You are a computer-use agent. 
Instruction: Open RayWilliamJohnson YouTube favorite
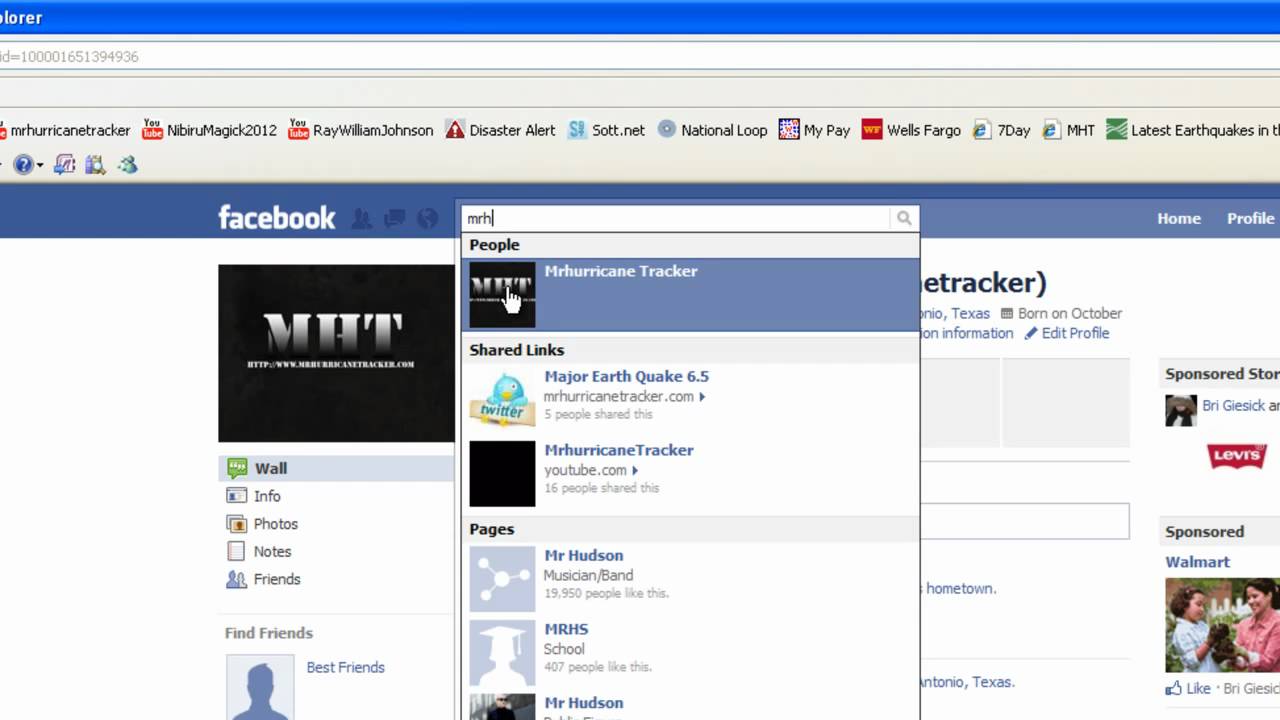(361, 130)
